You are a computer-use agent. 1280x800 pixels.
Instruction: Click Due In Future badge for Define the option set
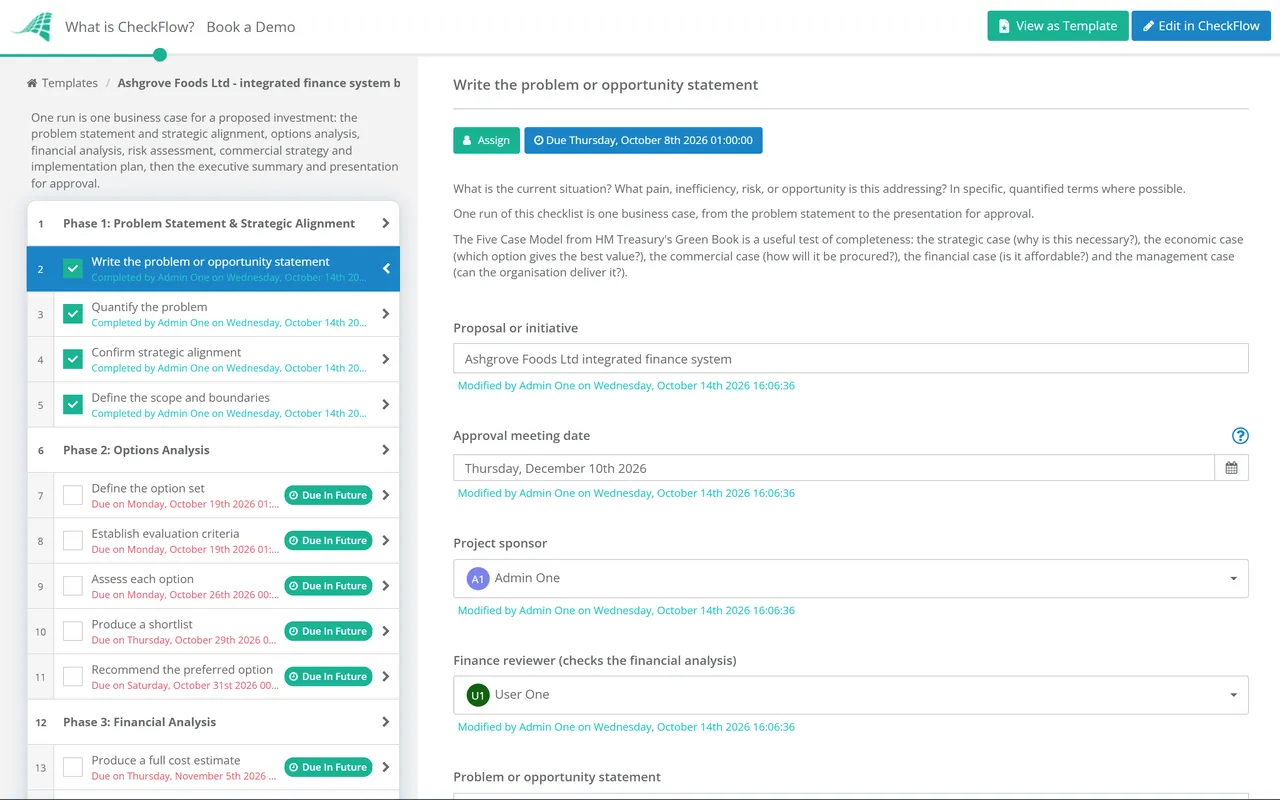(x=328, y=495)
